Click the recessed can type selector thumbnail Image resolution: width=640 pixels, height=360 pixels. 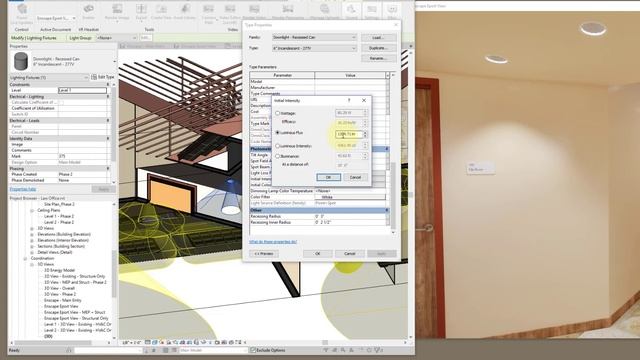[20, 62]
